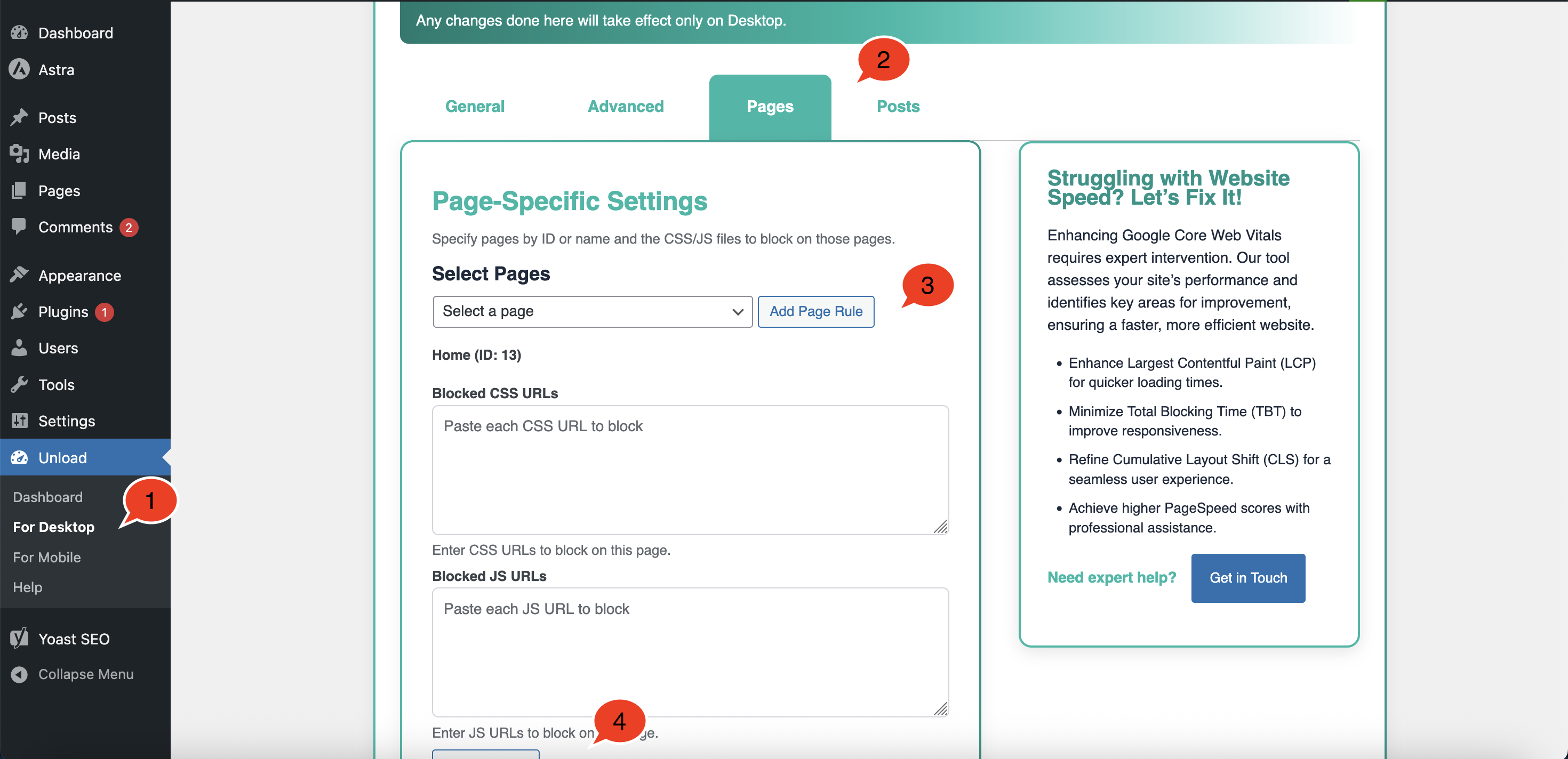The image size is (1568, 759).
Task: Click the Comments count badge 2
Action: tap(129, 228)
